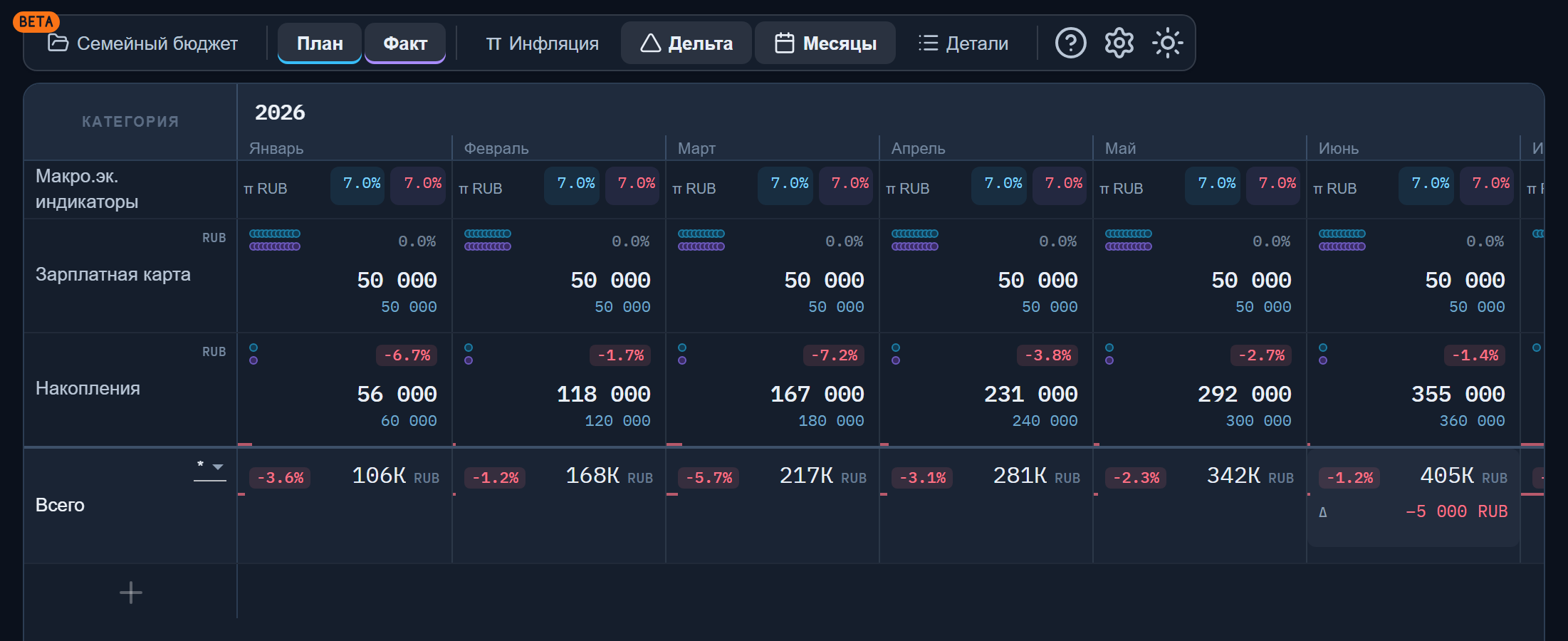The width and height of the screenshot is (1568, 641).
Task: Open the Семейный бюджет folder icon
Action: [58, 43]
